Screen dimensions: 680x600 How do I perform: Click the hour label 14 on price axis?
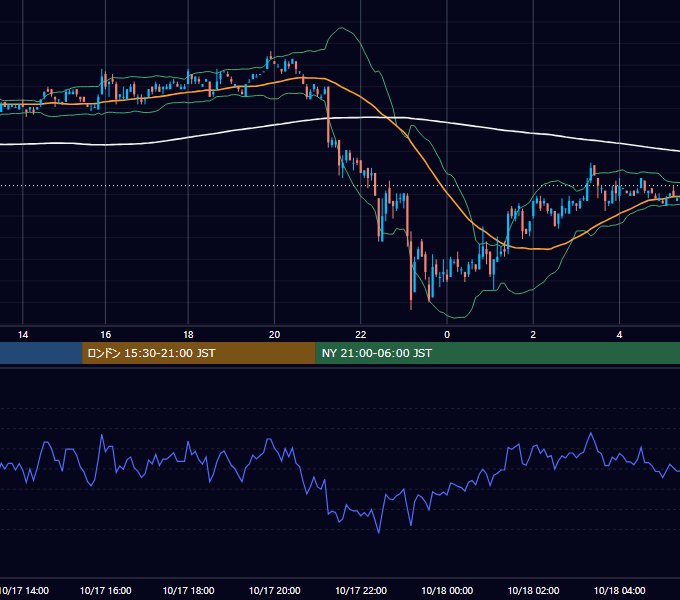coord(23,335)
